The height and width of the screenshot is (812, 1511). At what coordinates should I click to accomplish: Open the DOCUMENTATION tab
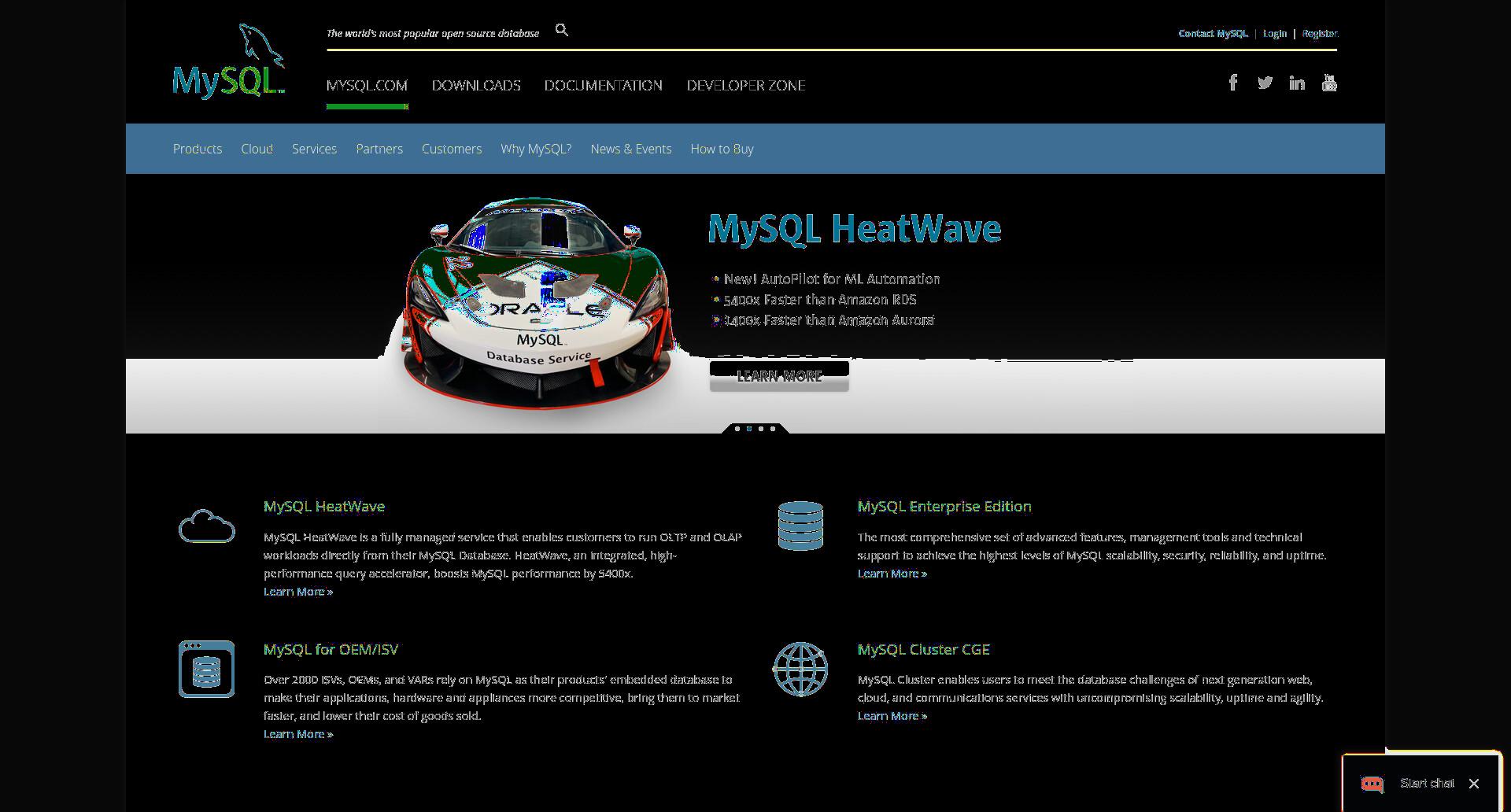(x=604, y=85)
